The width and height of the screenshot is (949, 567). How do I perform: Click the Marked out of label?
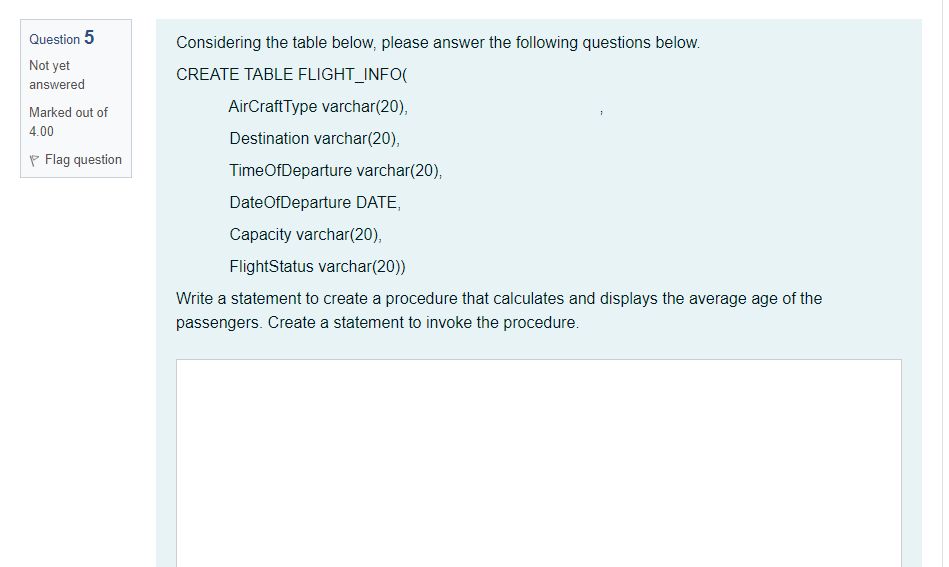68,112
